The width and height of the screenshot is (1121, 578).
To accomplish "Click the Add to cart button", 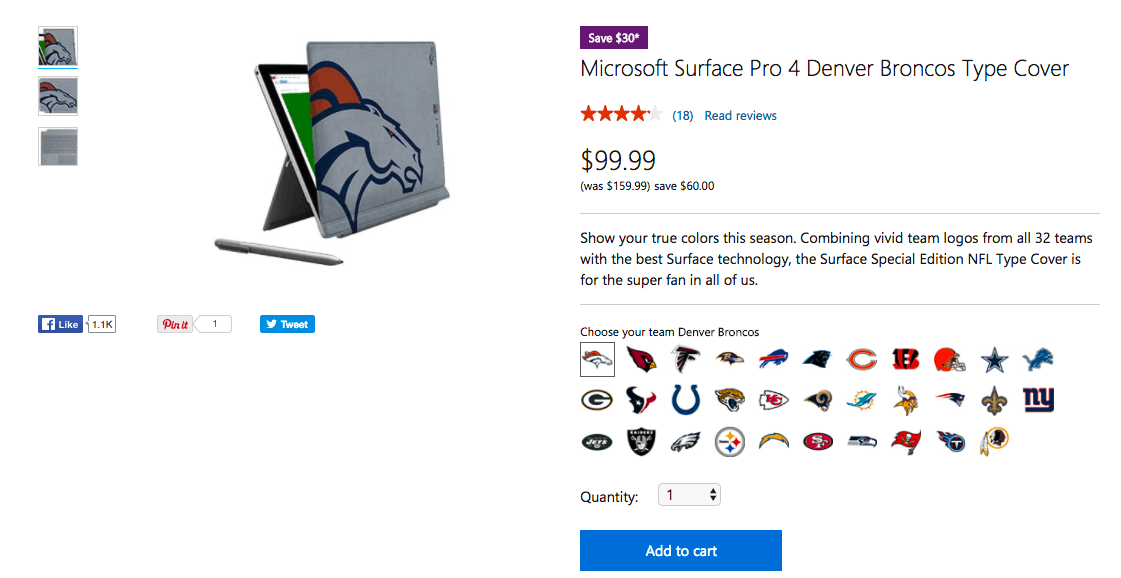I will pos(681,550).
